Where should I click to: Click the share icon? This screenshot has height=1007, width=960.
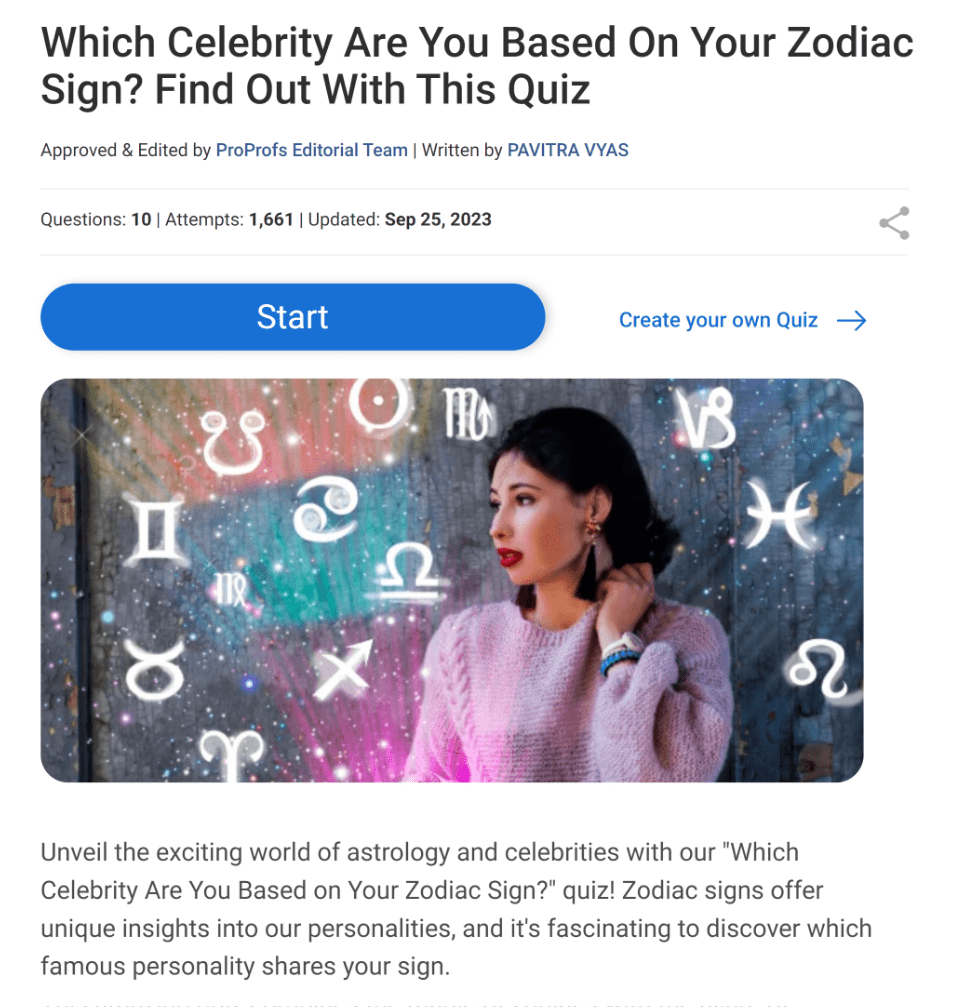894,223
